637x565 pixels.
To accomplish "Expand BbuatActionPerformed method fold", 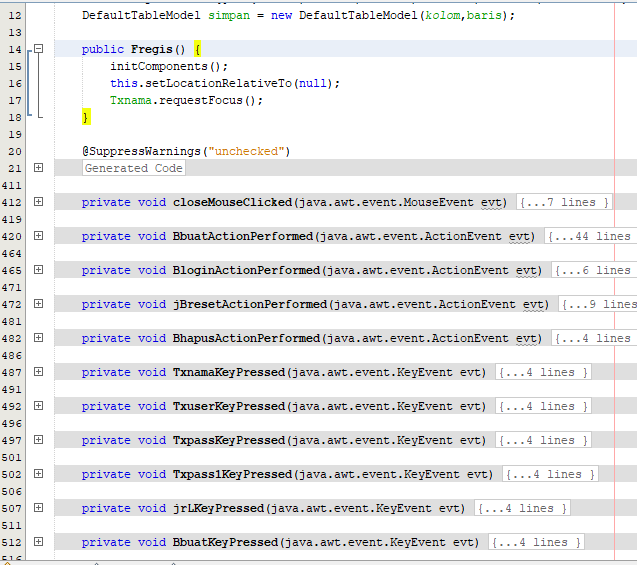I will tap(39, 236).
